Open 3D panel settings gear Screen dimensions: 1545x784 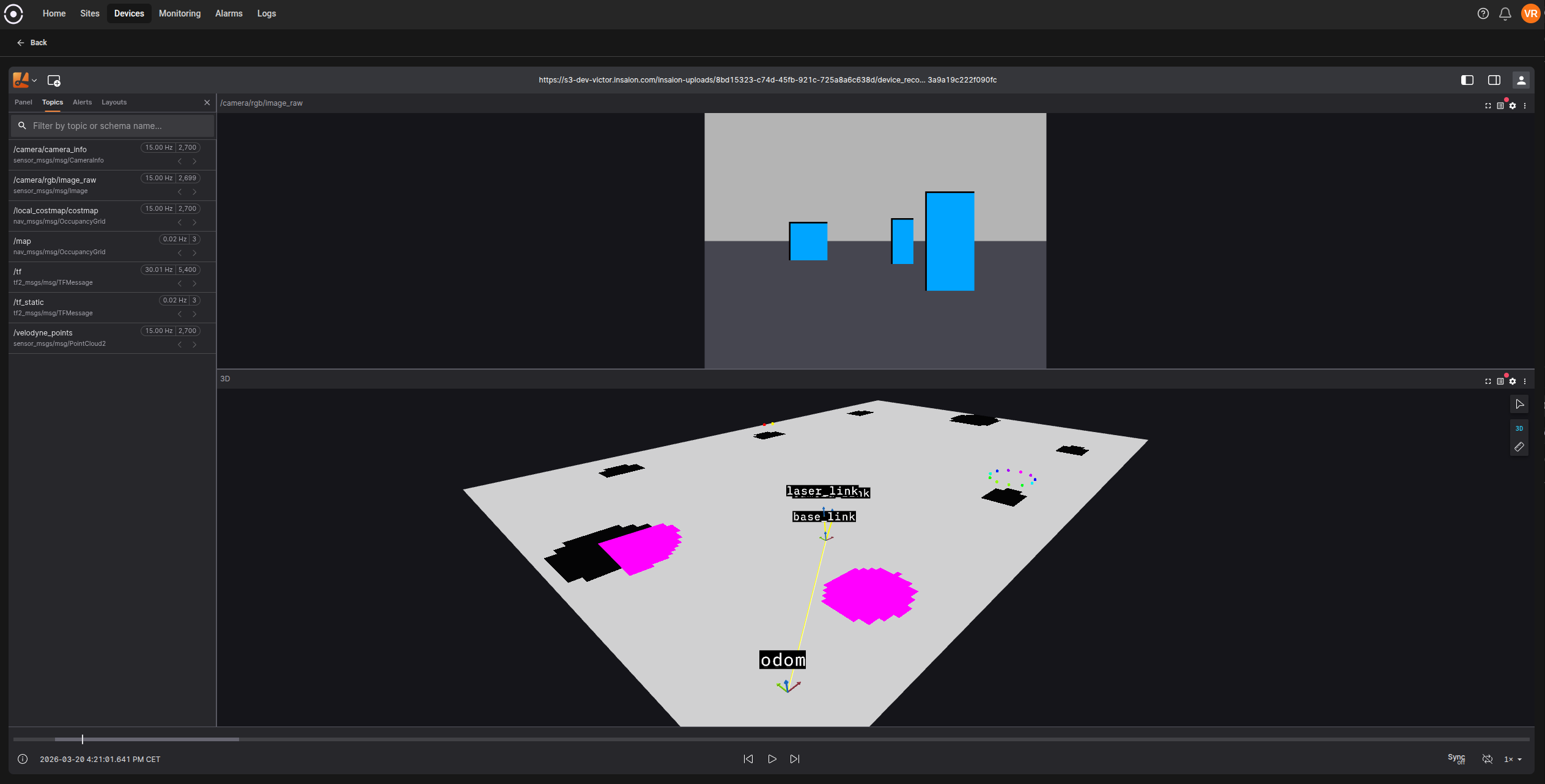1513,381
